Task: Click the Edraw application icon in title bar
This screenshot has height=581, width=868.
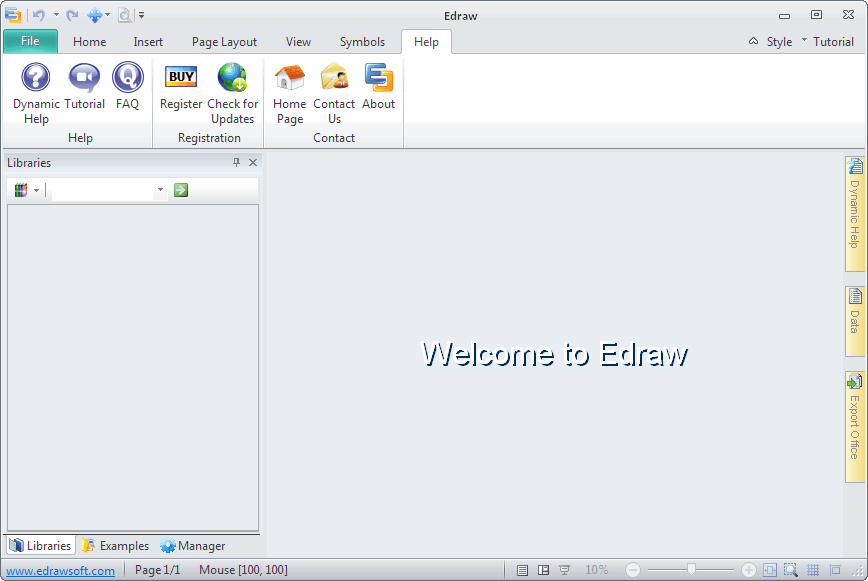Action: click(x=13, y=15)
